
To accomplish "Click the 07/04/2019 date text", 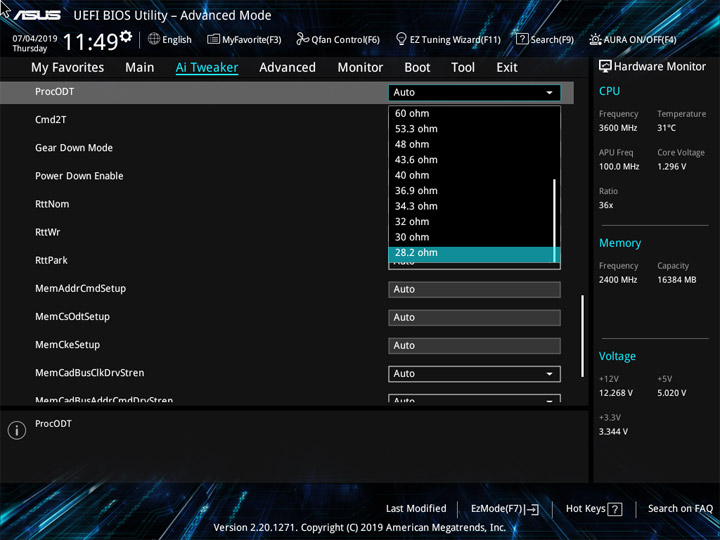I will coord(35,39).
